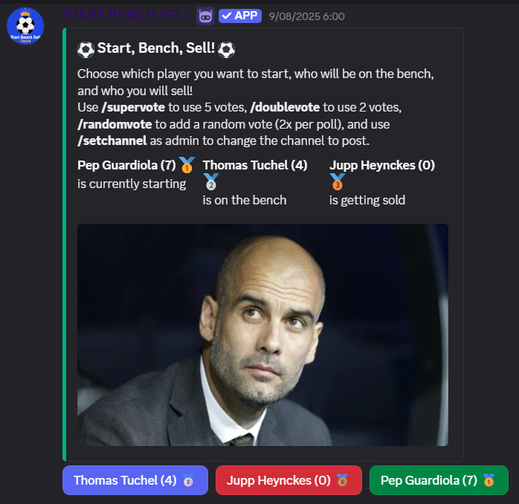Click the bronze medal emoji under Jupp Heynckes (0)
The height and width of the screenshot is (504, 519).
coord(337,182)
